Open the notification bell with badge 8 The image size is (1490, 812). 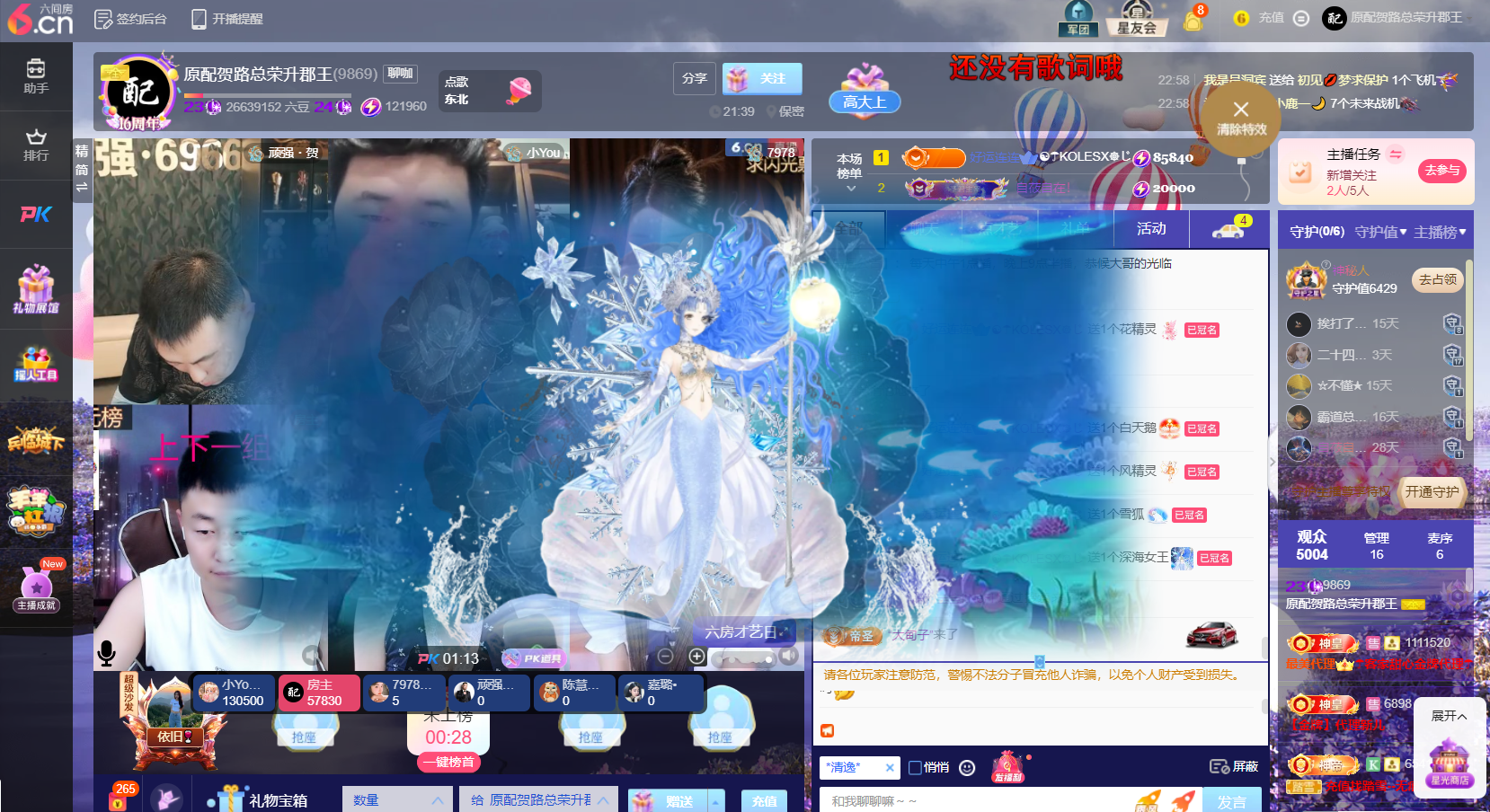coord(1193,19)
